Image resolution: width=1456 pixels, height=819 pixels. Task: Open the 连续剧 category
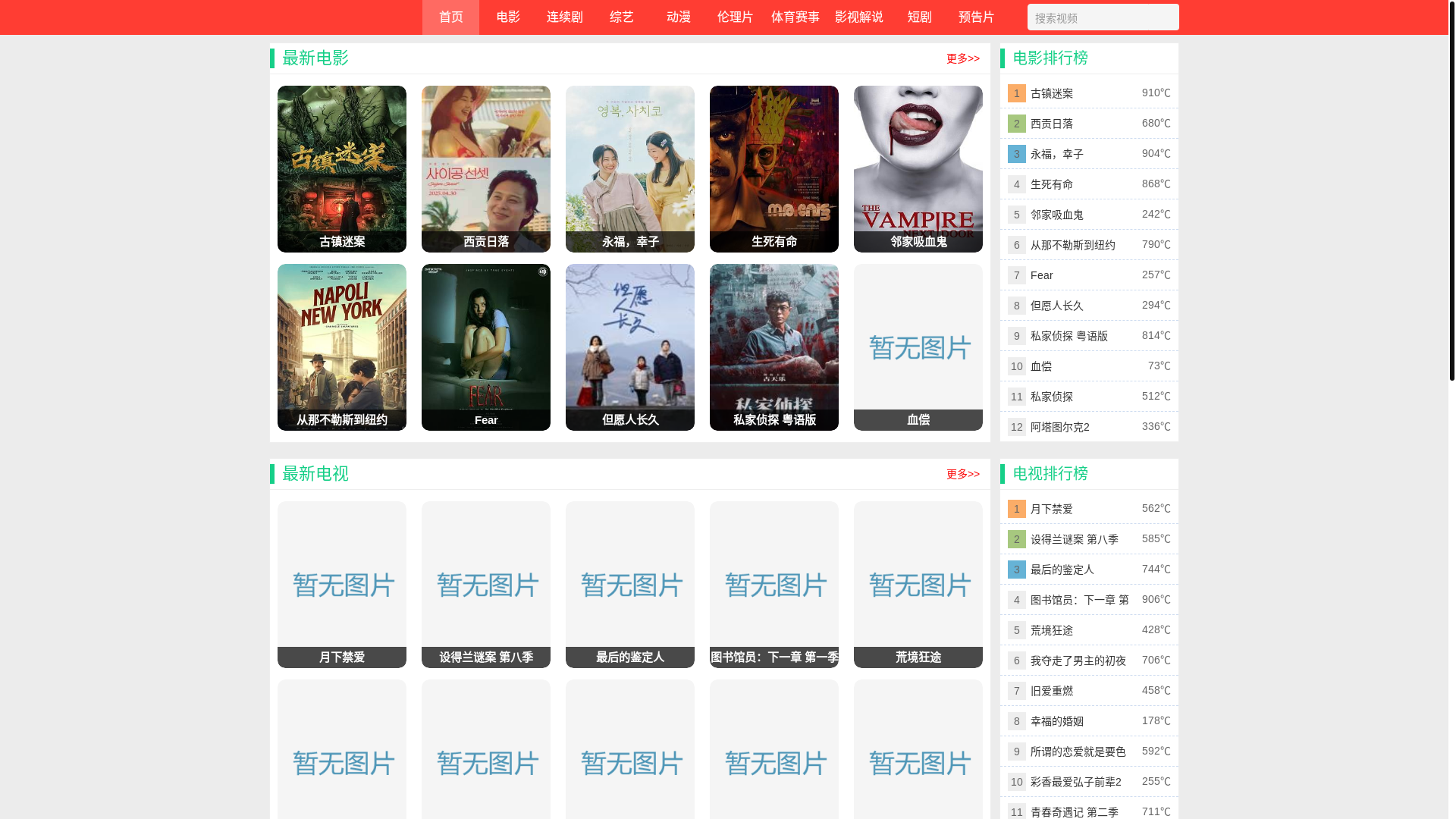564,17
